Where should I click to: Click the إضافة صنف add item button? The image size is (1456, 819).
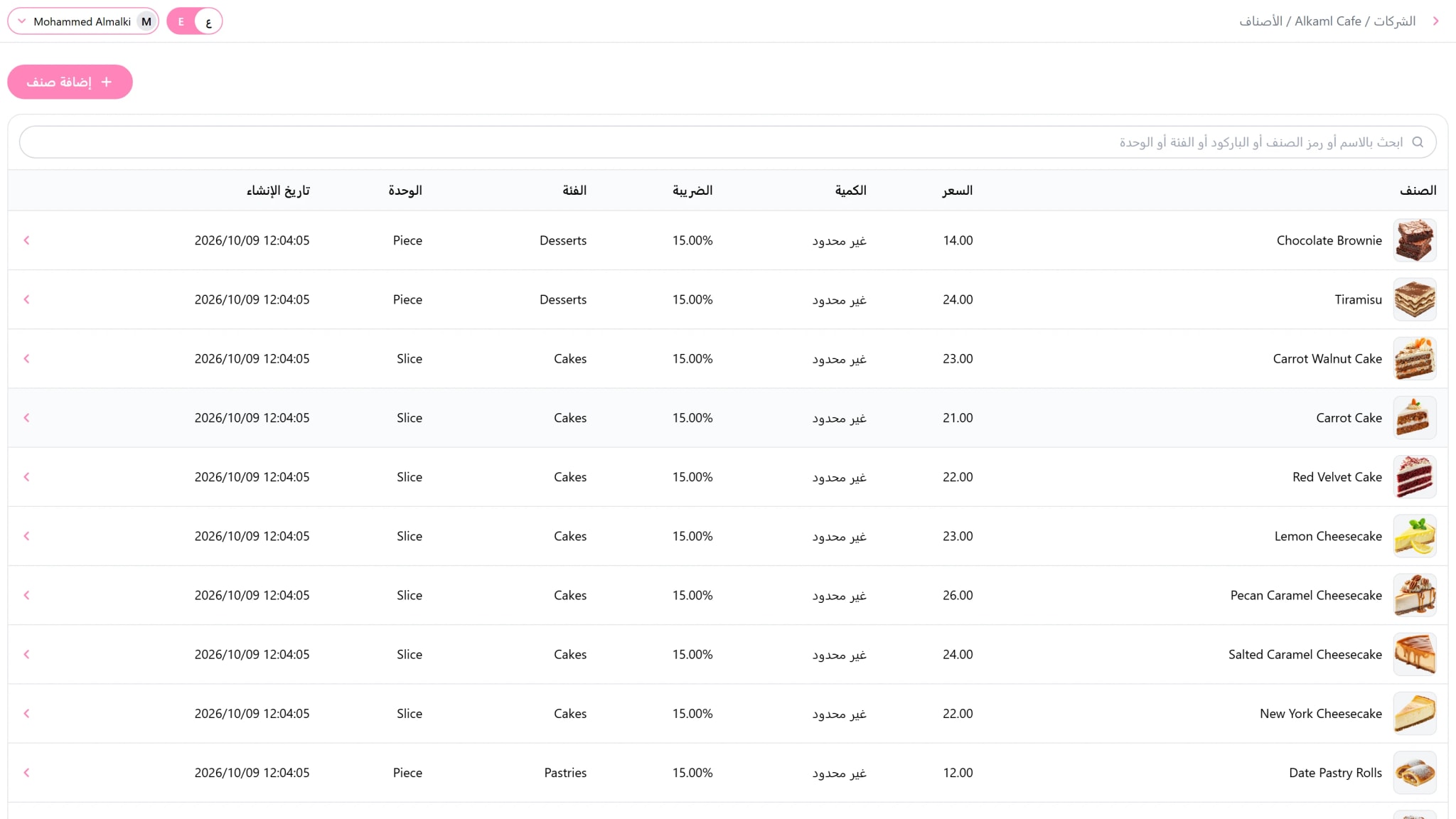[70, 82]
